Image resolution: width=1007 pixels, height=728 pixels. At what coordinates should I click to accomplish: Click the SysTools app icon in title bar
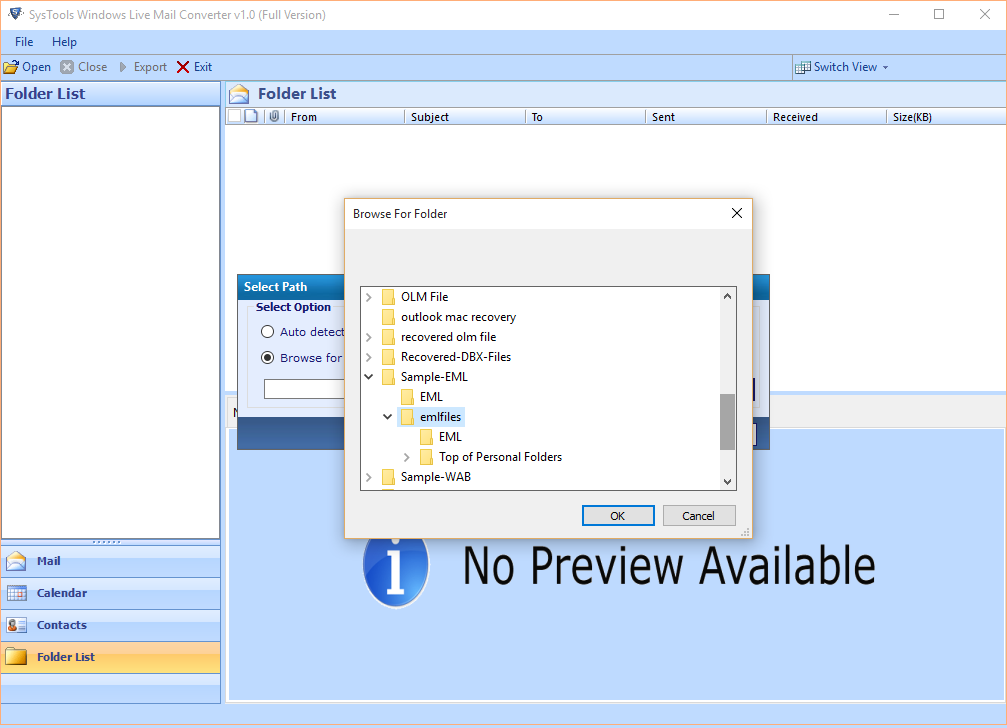[15, 13]
